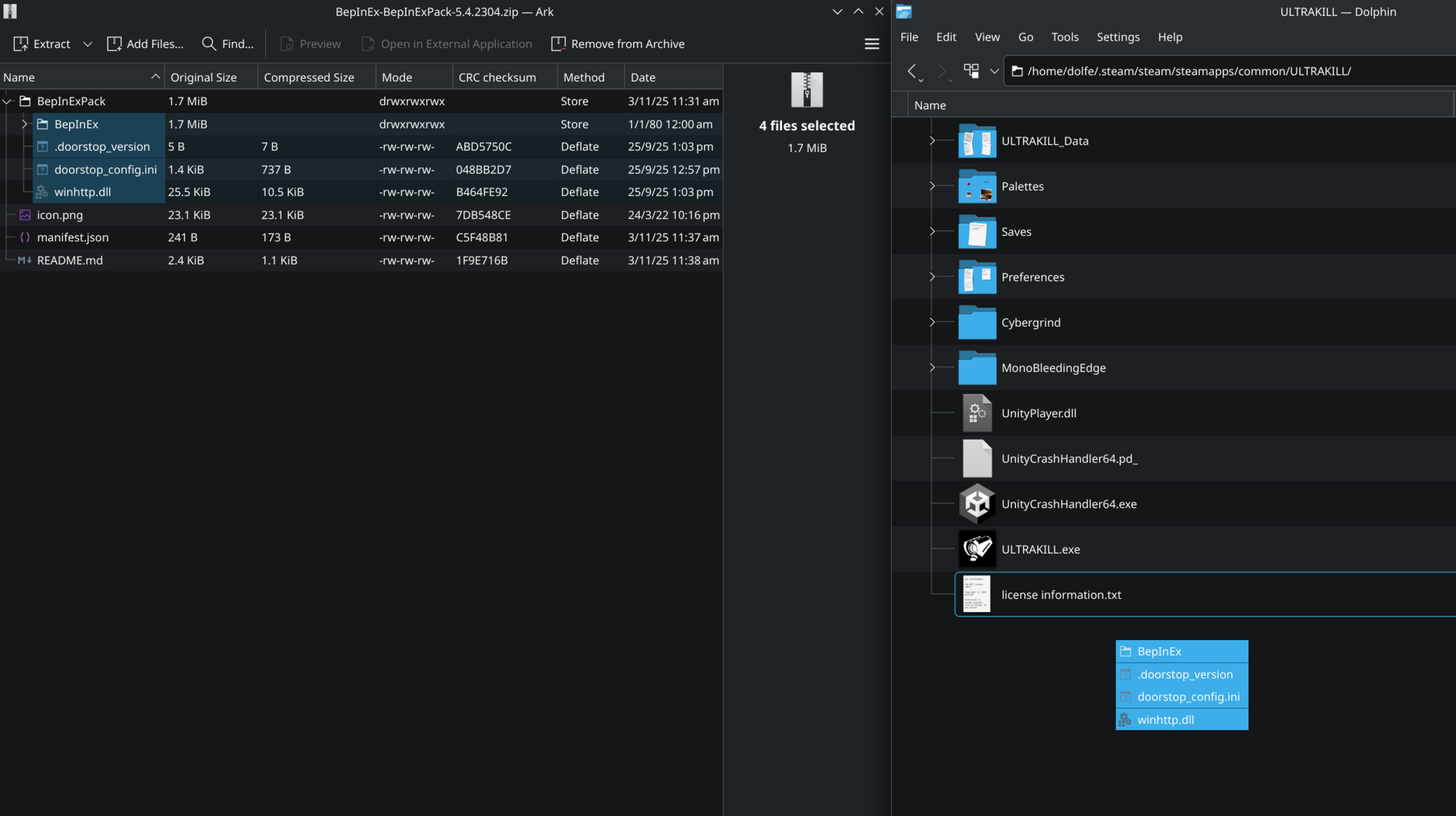Expand the Saves folder in Dolphin

click(x=932, y=232)
